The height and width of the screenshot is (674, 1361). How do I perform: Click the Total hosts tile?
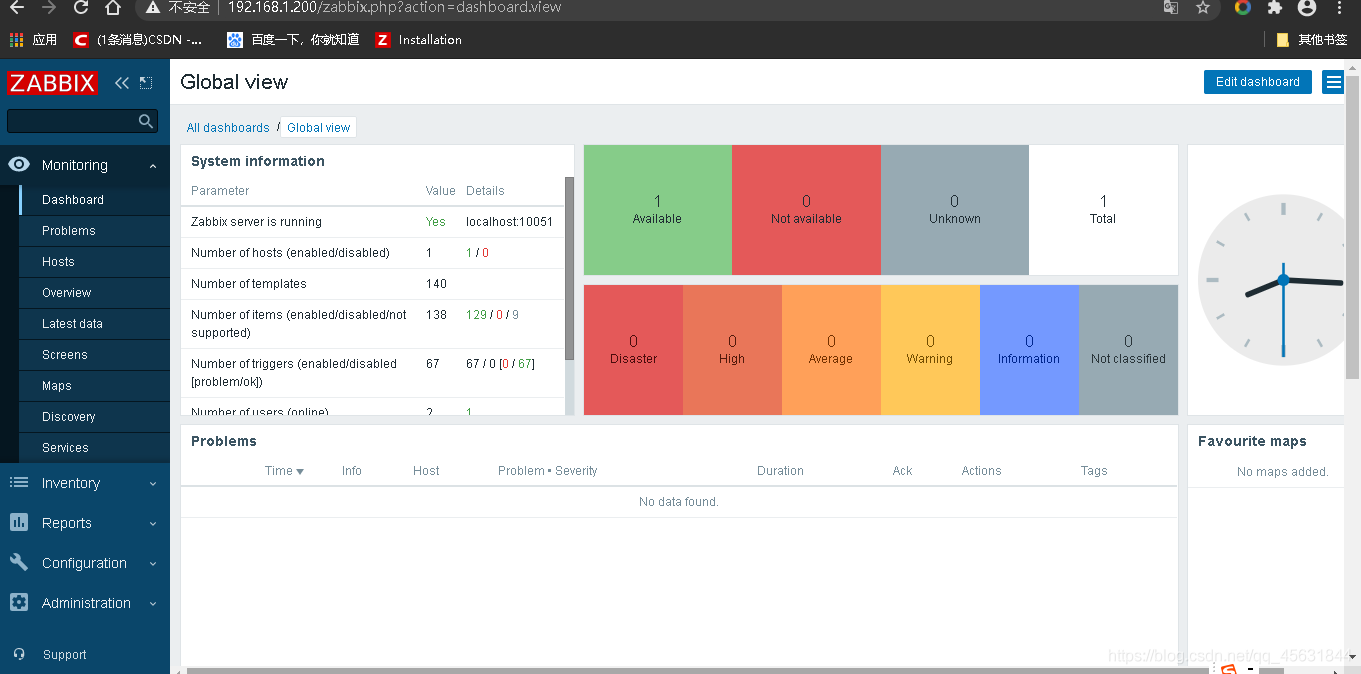pyautogui.click(x=1103, y=210)
